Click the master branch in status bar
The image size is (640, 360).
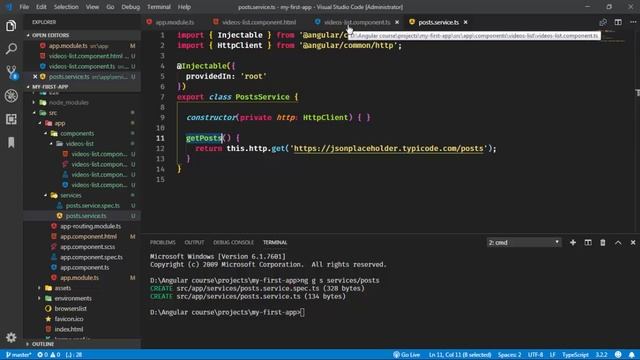(18, 355)
